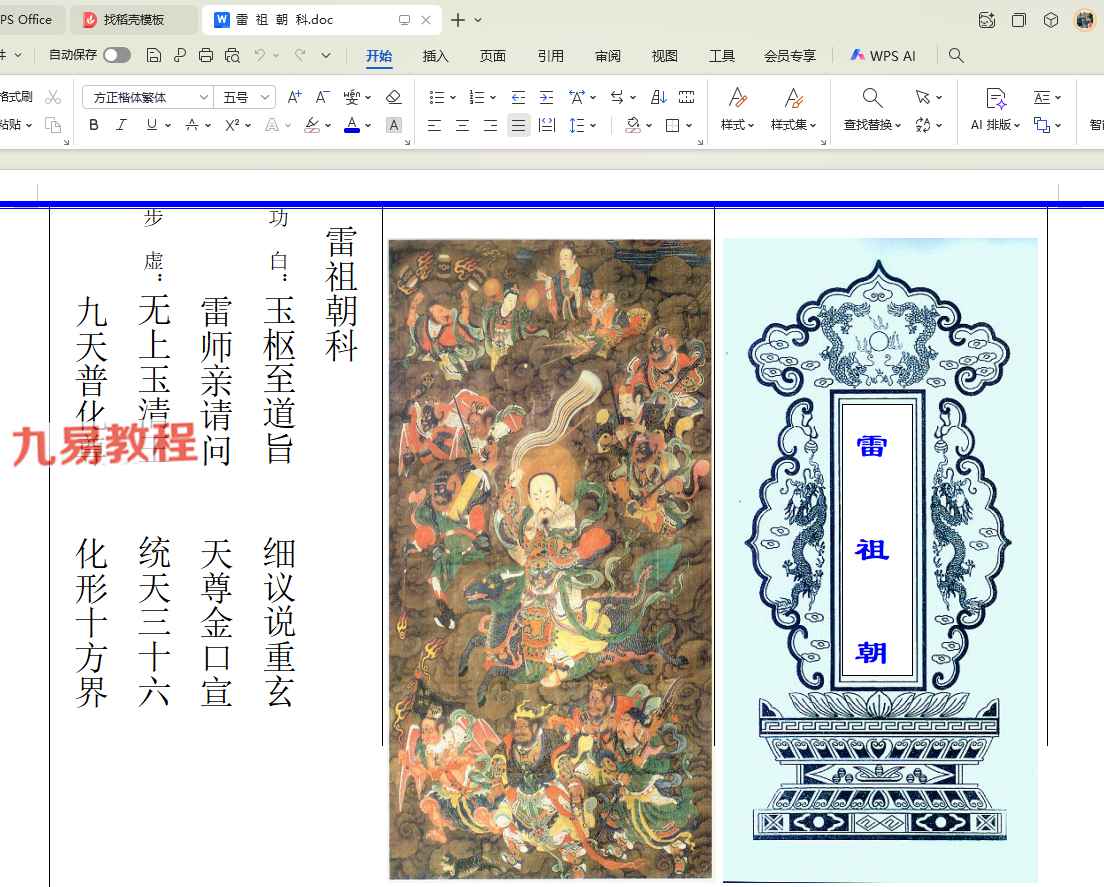
Task: Click the print icon
Action: click(206, 55)
